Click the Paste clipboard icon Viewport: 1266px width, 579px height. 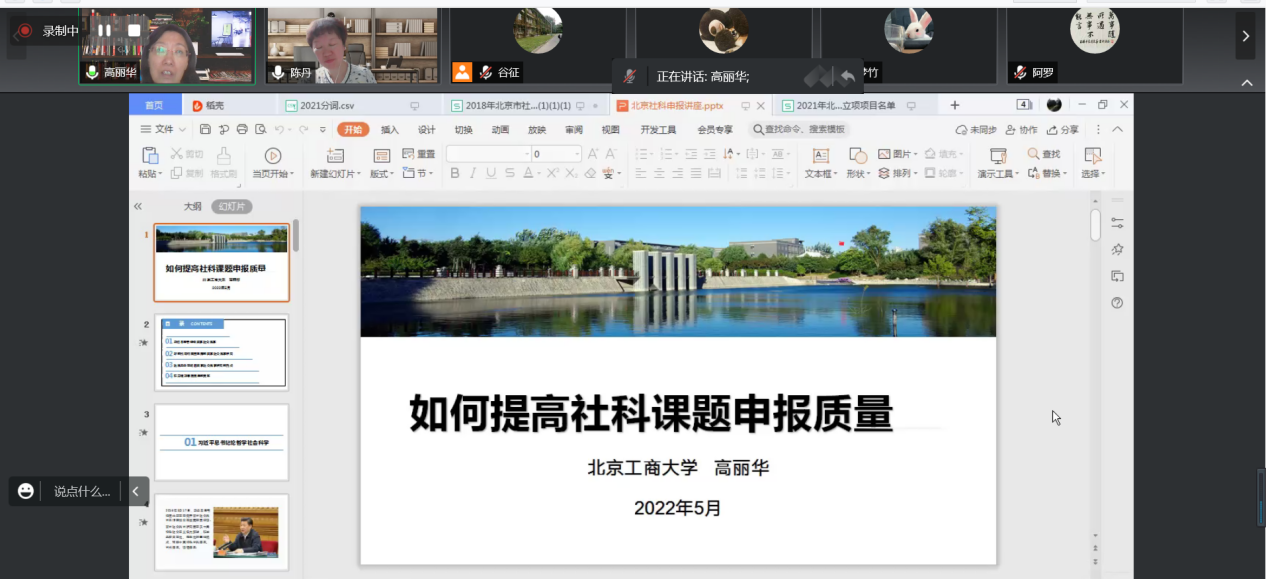pos(150,155)
